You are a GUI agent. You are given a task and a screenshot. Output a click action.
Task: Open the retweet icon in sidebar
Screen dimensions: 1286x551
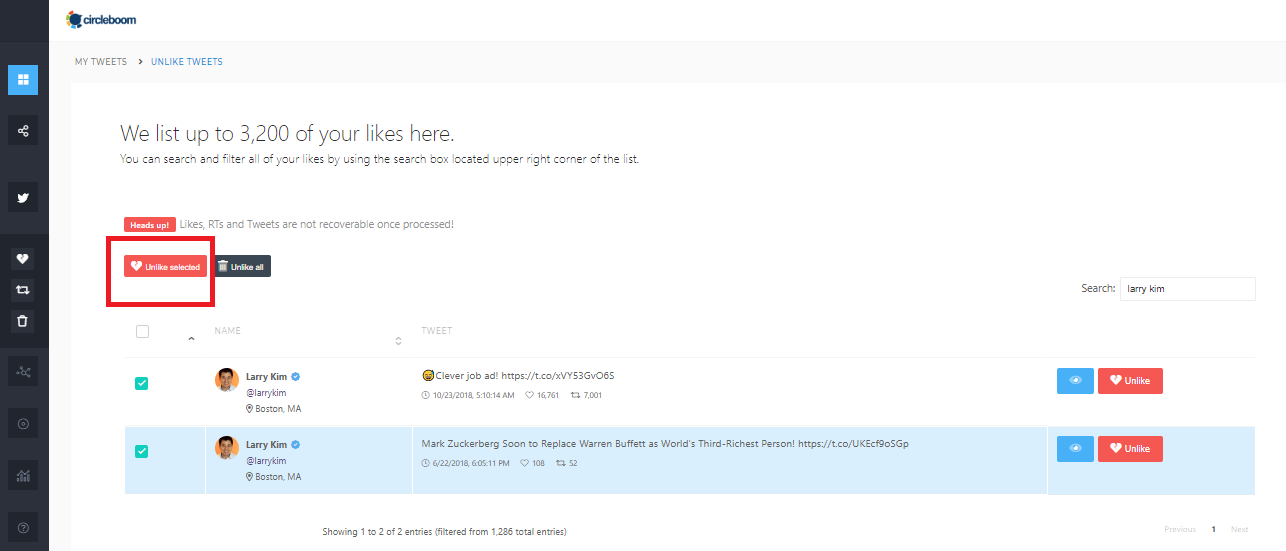[23, 290]
